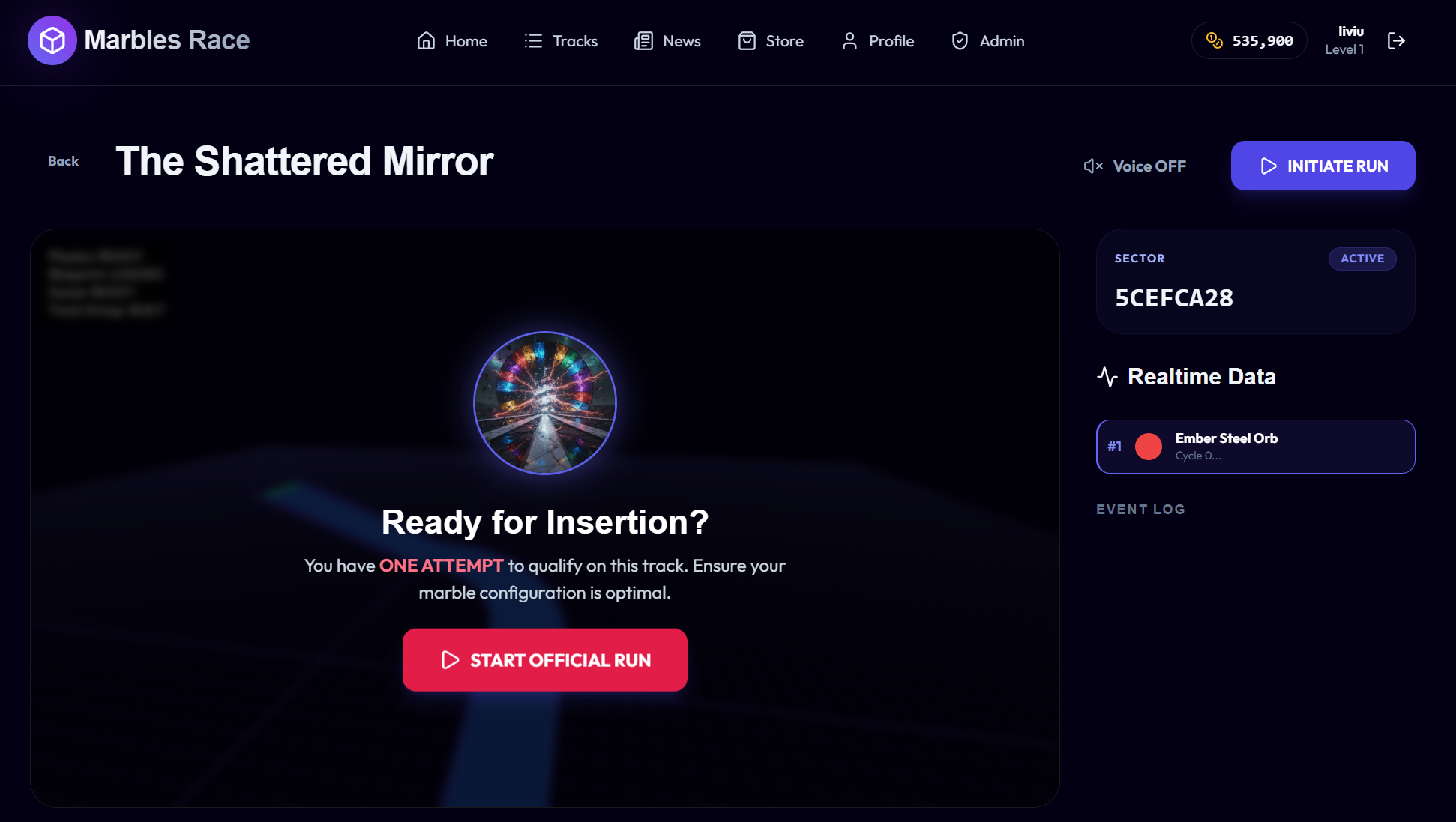1456x822 pixels.
Task: Click the Tracks list icon
Action: pos(533,41)
